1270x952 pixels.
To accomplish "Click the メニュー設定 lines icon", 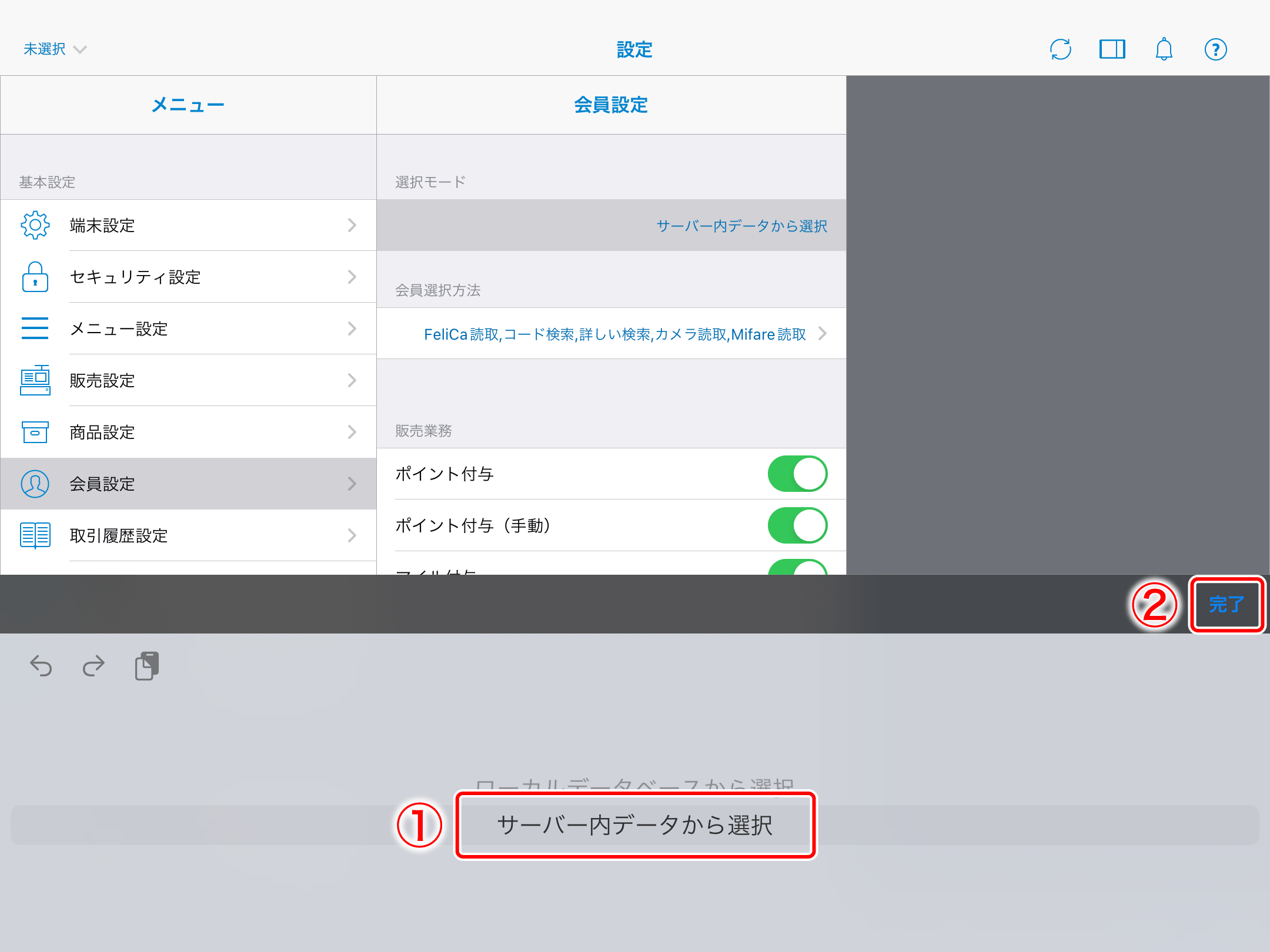I will point(35,328).
